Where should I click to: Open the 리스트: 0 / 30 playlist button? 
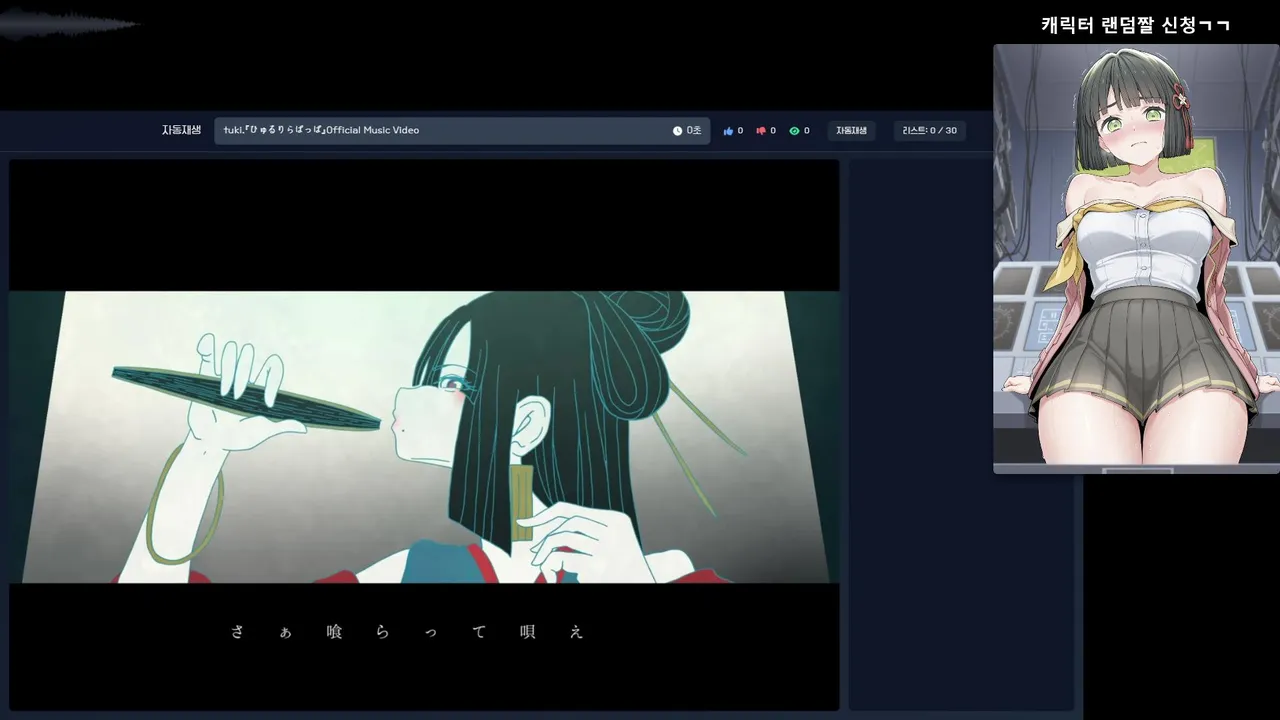pos(929,131)
